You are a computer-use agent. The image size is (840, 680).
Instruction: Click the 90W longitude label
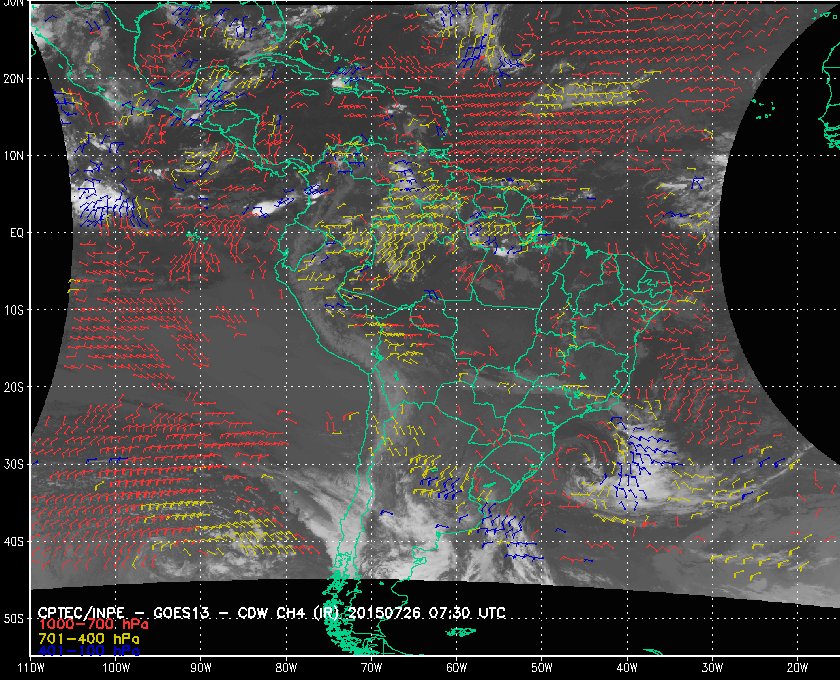201,668
